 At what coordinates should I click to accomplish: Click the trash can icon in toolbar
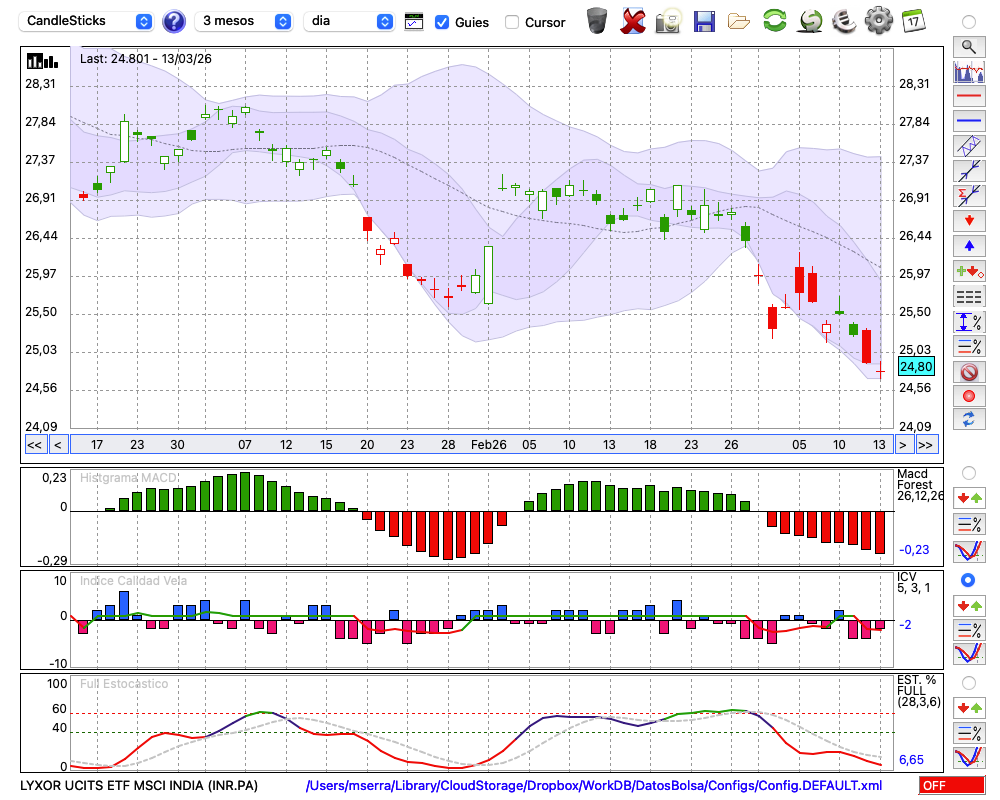[597, 20]
